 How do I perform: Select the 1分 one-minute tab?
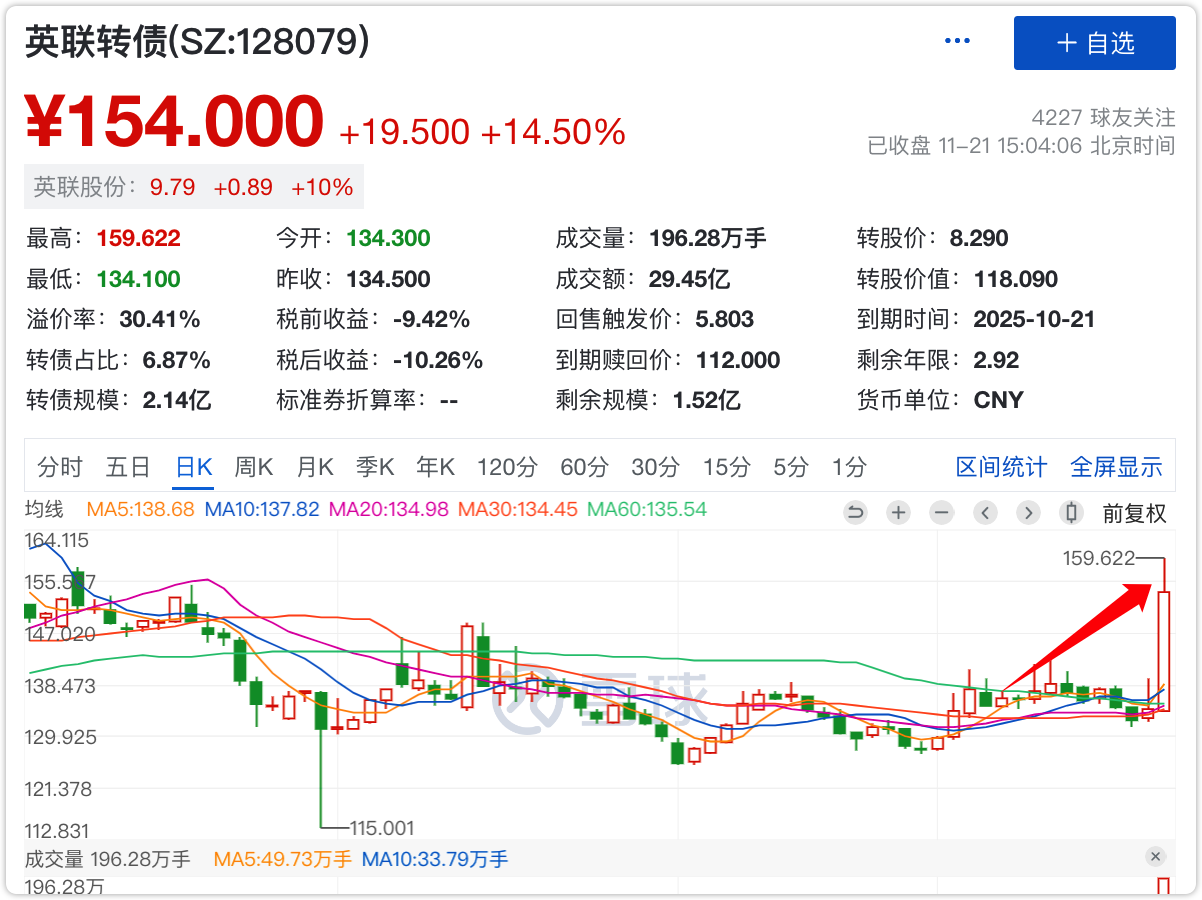click(x=849, y=467)
